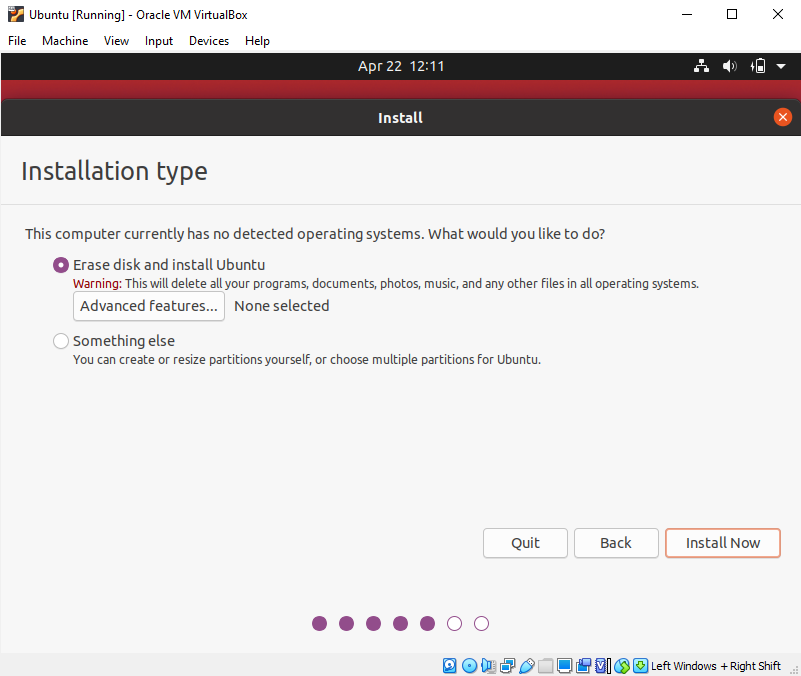Click the Apr 22 12:11 clock
The width and height of the screenshot is (801, 676).
click(401, 66)
